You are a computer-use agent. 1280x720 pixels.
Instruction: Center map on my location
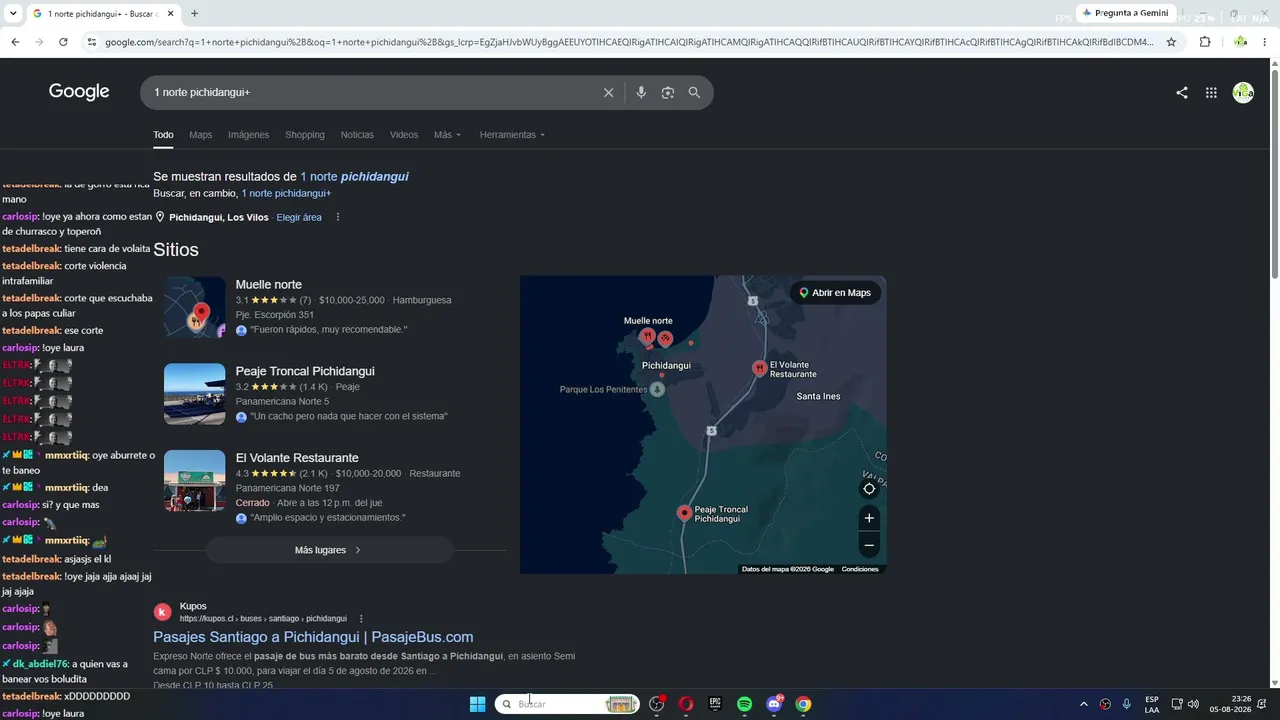[x=869, y=489]
